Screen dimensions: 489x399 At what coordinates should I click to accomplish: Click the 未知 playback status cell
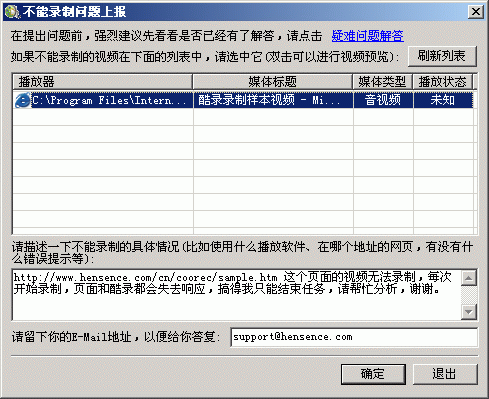coord(443,100)
